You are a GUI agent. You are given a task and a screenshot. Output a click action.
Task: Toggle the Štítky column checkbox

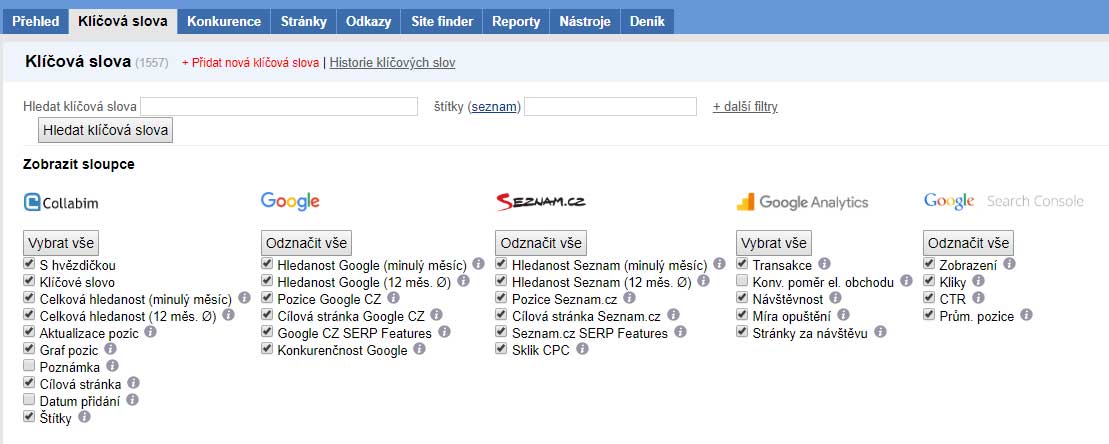click(29, 417)
